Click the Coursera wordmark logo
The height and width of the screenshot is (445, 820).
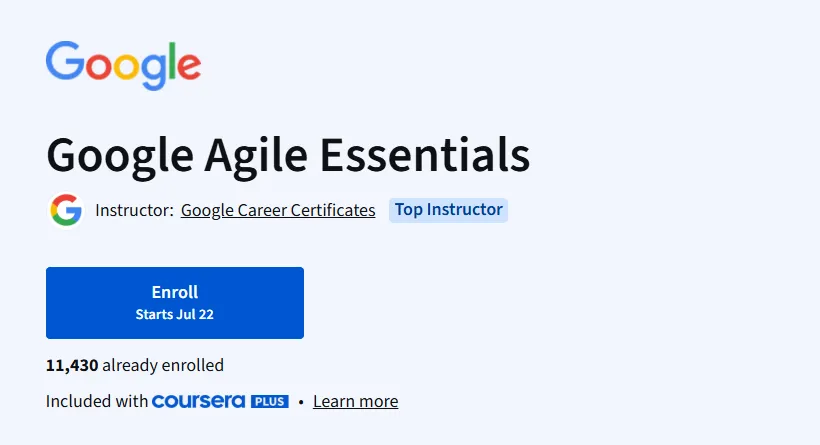(198, 401)
